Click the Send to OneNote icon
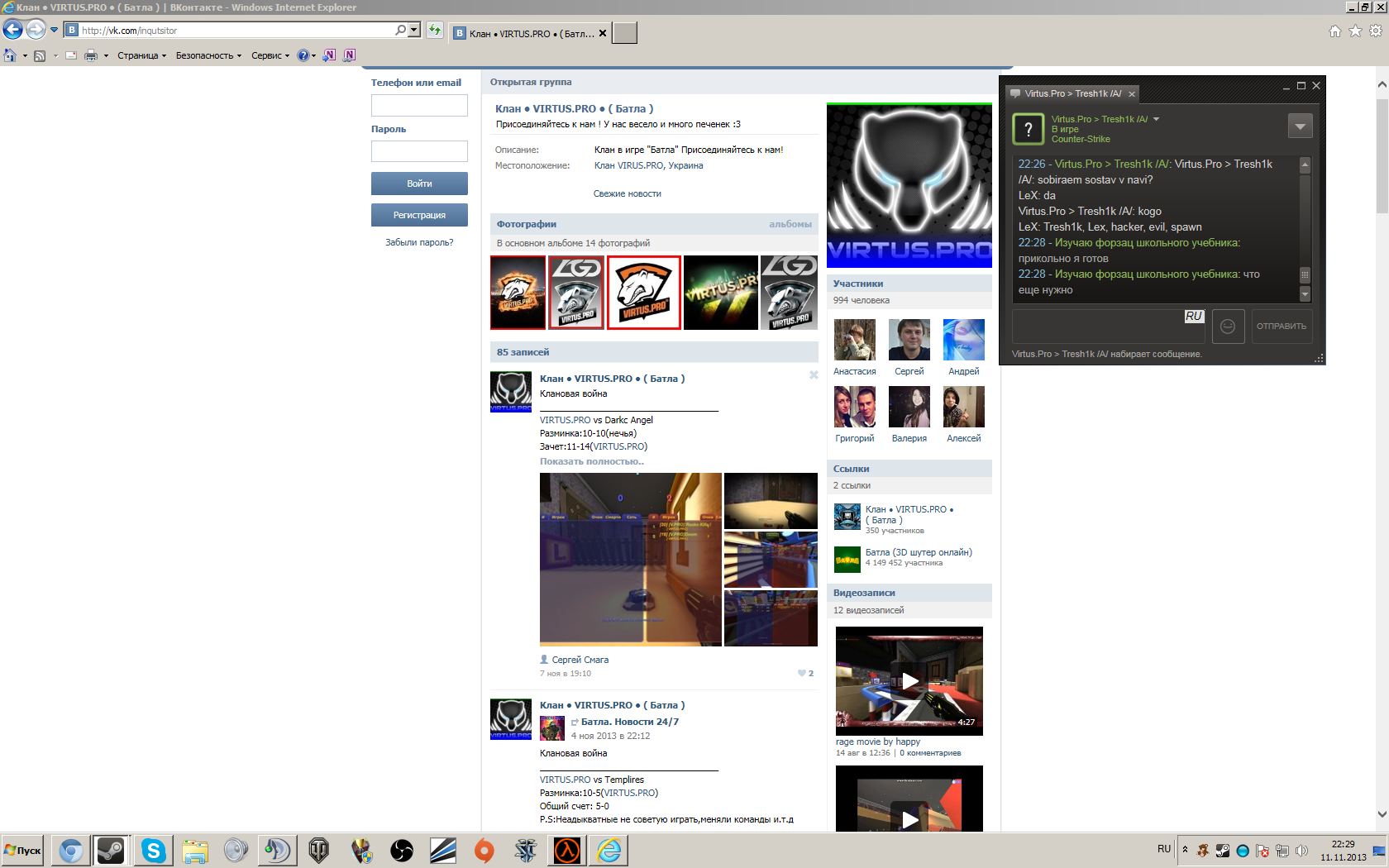 (329, 55)
